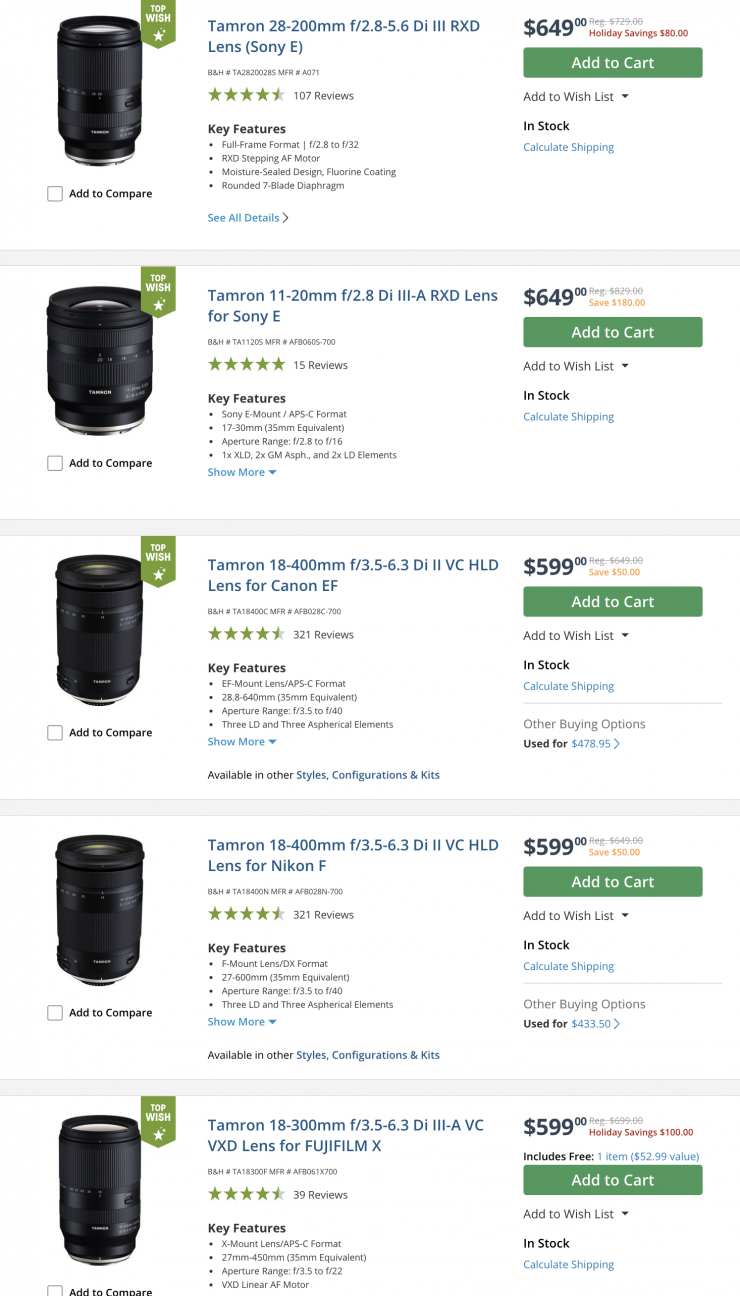Viewport: 740px width, 1296px height.
Task: Click Top Wish badge on Tamron 11-20mm lens
Action: [x=158, y=290]
